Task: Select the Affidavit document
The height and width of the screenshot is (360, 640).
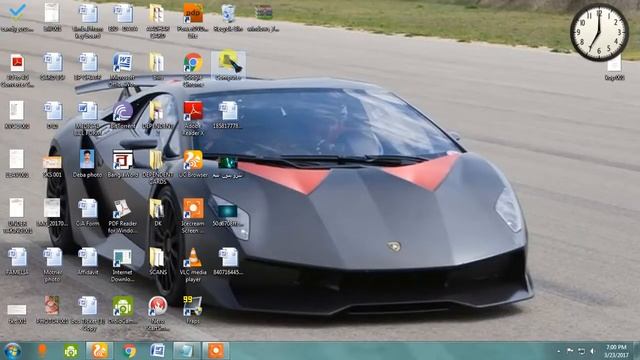Action: [87, 261]
